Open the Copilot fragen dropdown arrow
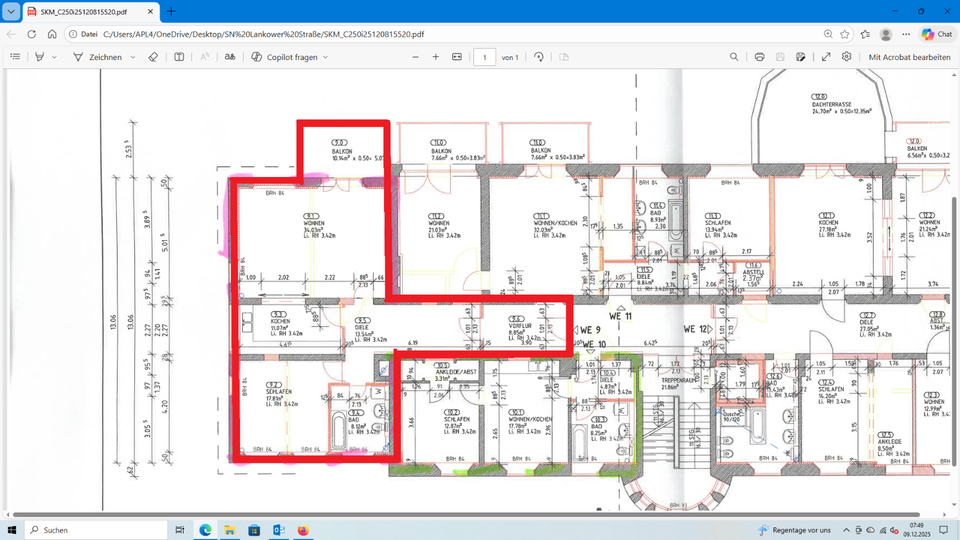The image size is (960, 540). tap(326, 57)
